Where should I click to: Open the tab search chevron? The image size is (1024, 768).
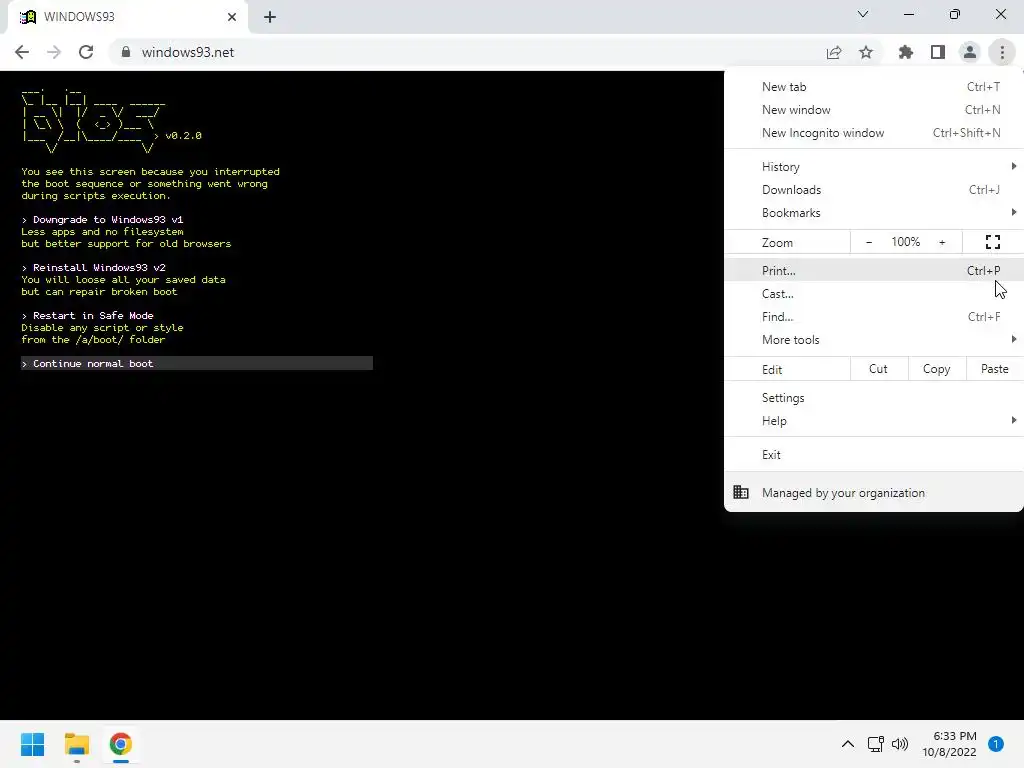pos(863,14)
